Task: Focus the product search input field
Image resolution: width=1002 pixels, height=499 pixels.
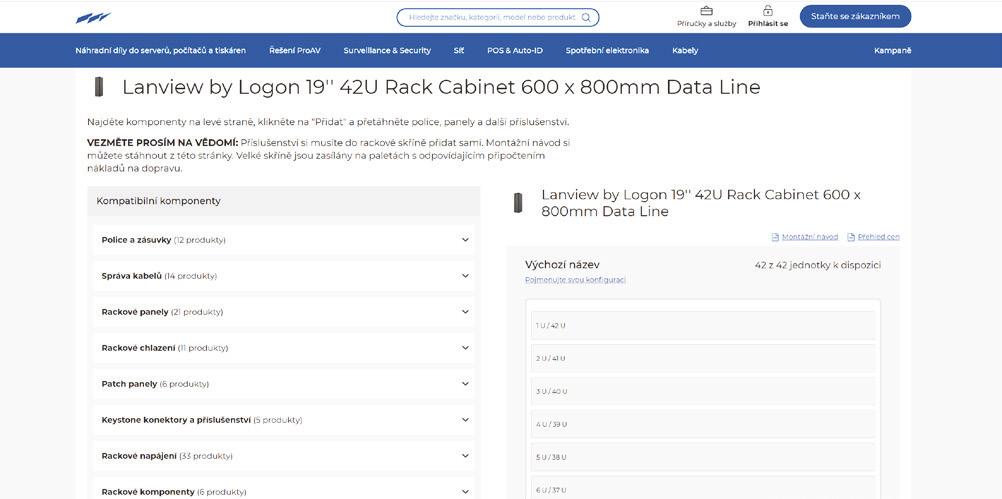Action: 497,17
